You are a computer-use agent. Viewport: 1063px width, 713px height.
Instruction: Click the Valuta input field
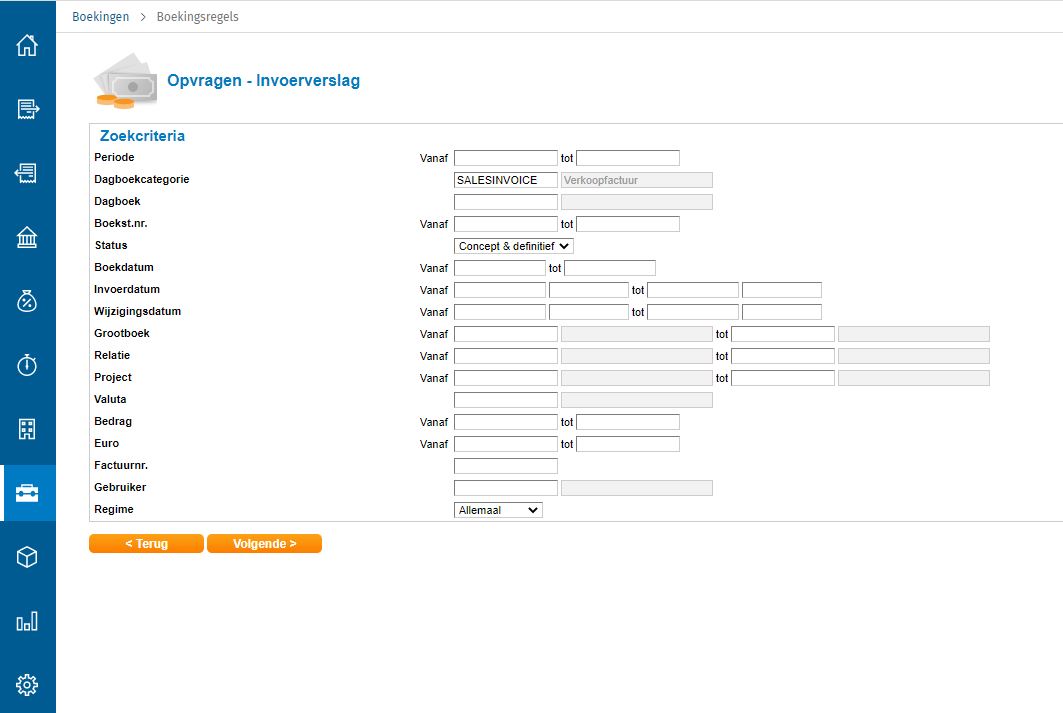(x=505, y=400)
